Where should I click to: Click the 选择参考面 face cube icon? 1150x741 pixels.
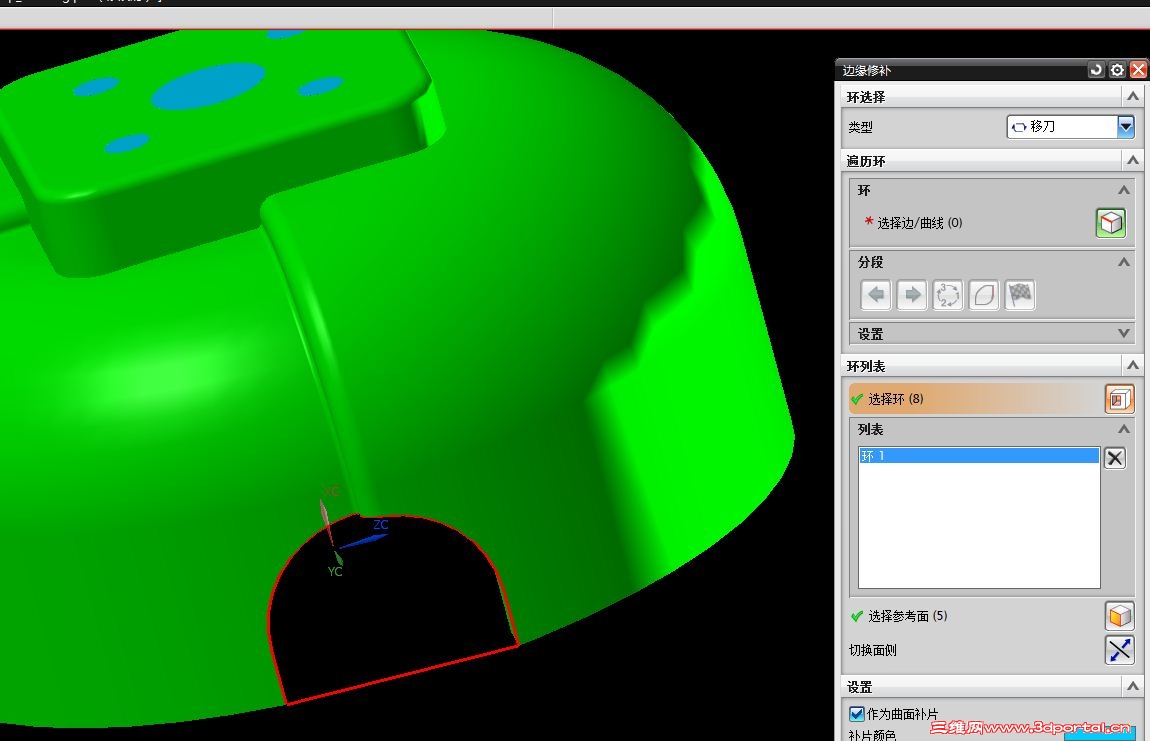coord(1119,616)
